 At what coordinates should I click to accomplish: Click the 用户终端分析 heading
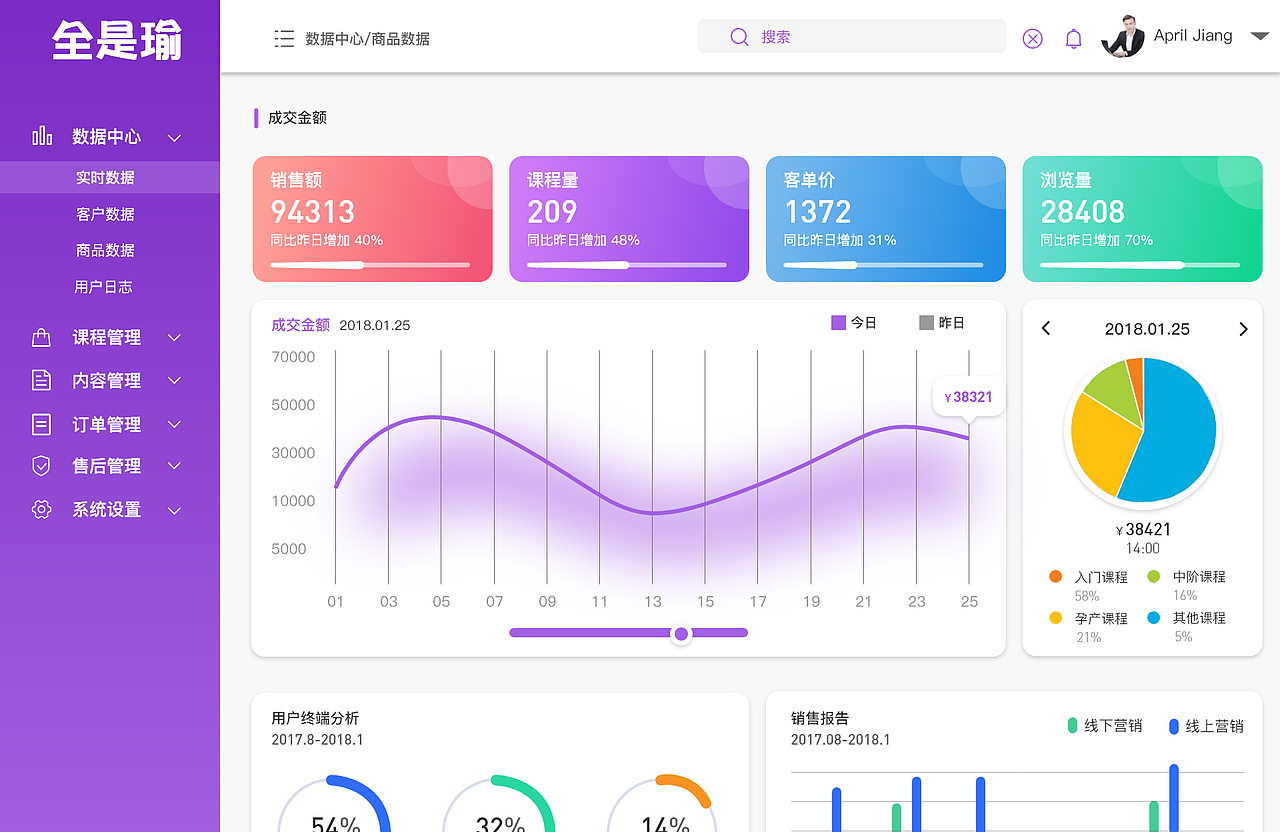pos(315,718)
